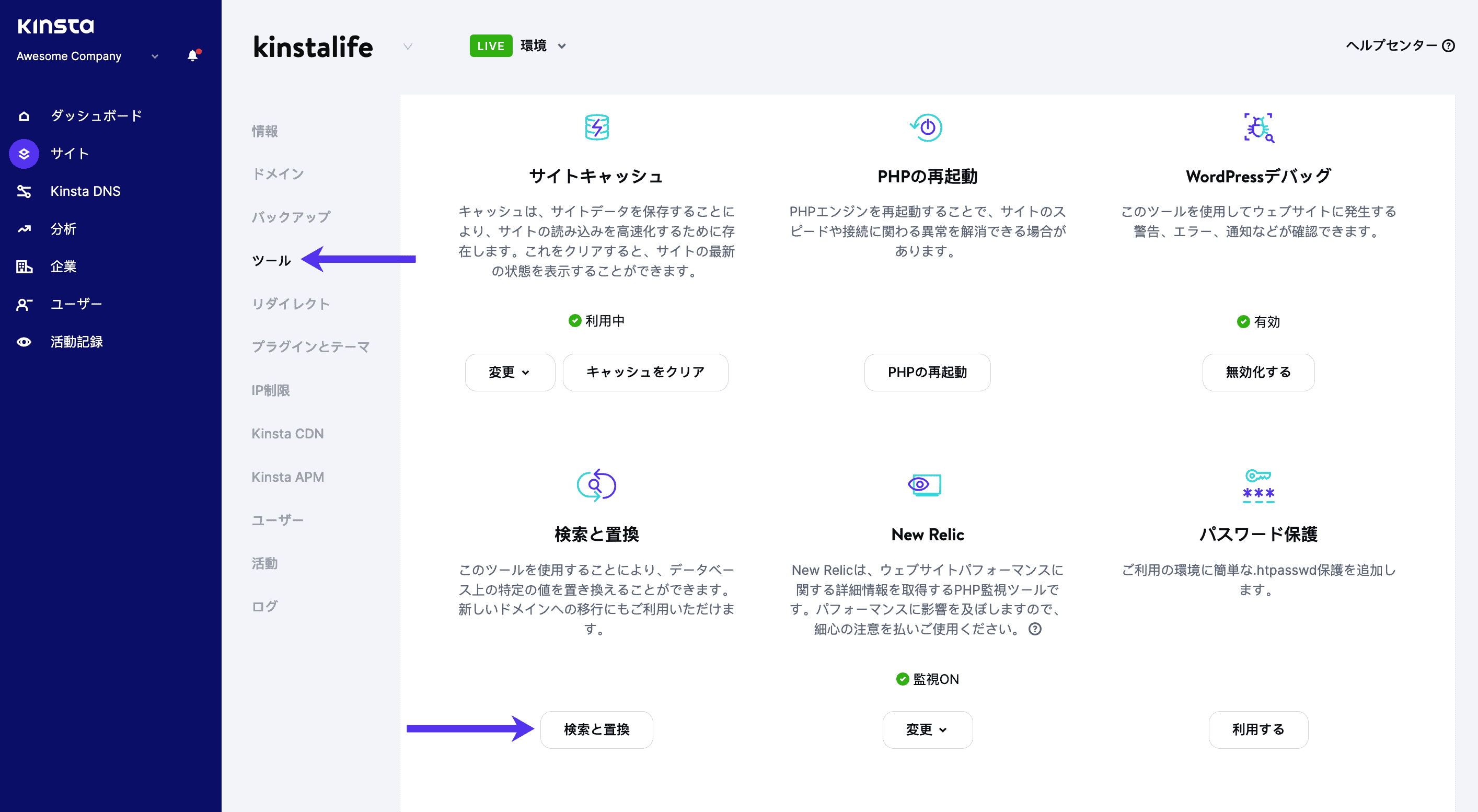This screenshot has width=1478, height=812.
Task: Disable WordPress debugging with 無効化する
Action: point(1257,372)
